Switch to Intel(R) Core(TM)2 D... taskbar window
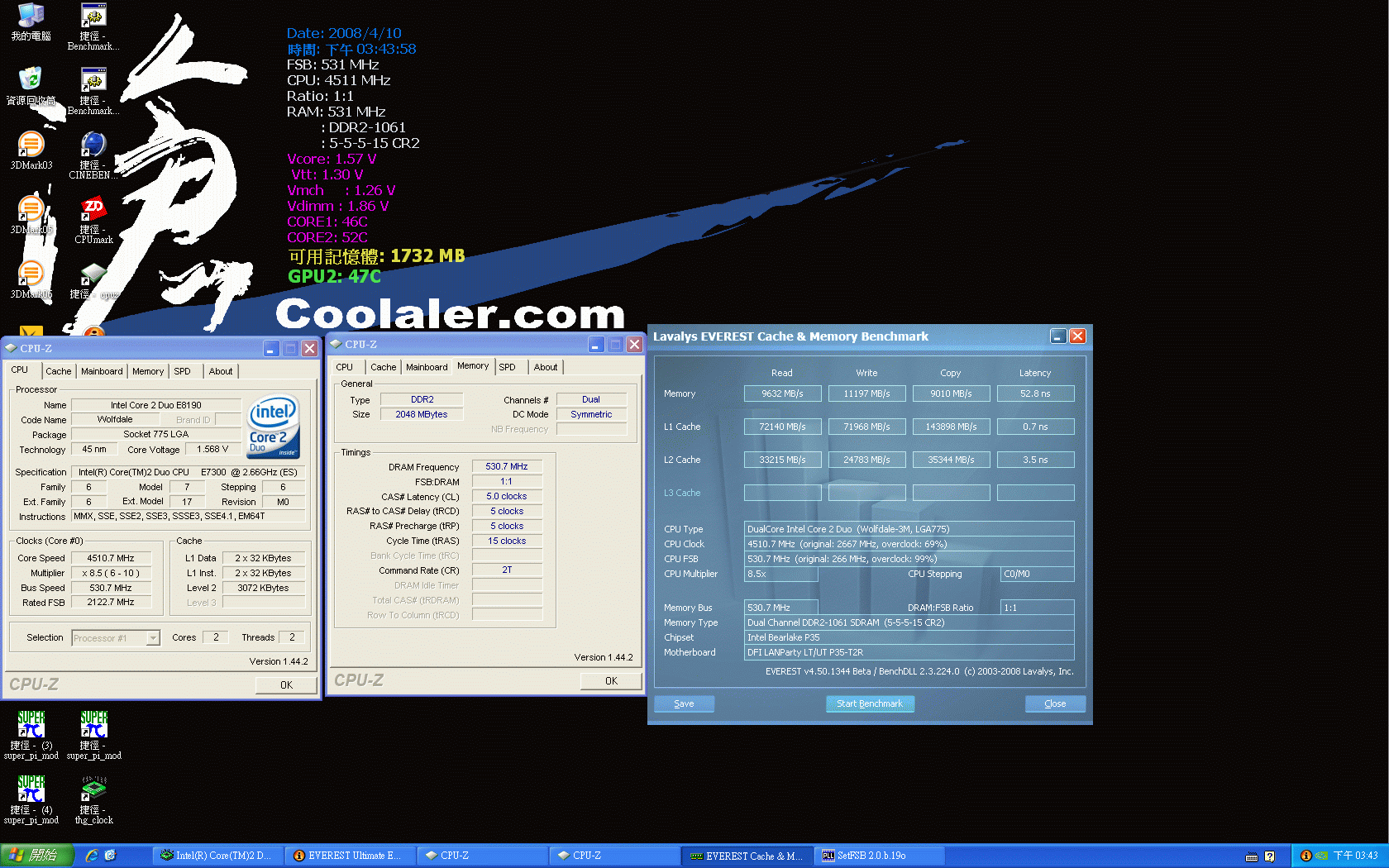 tap(217, 856)
